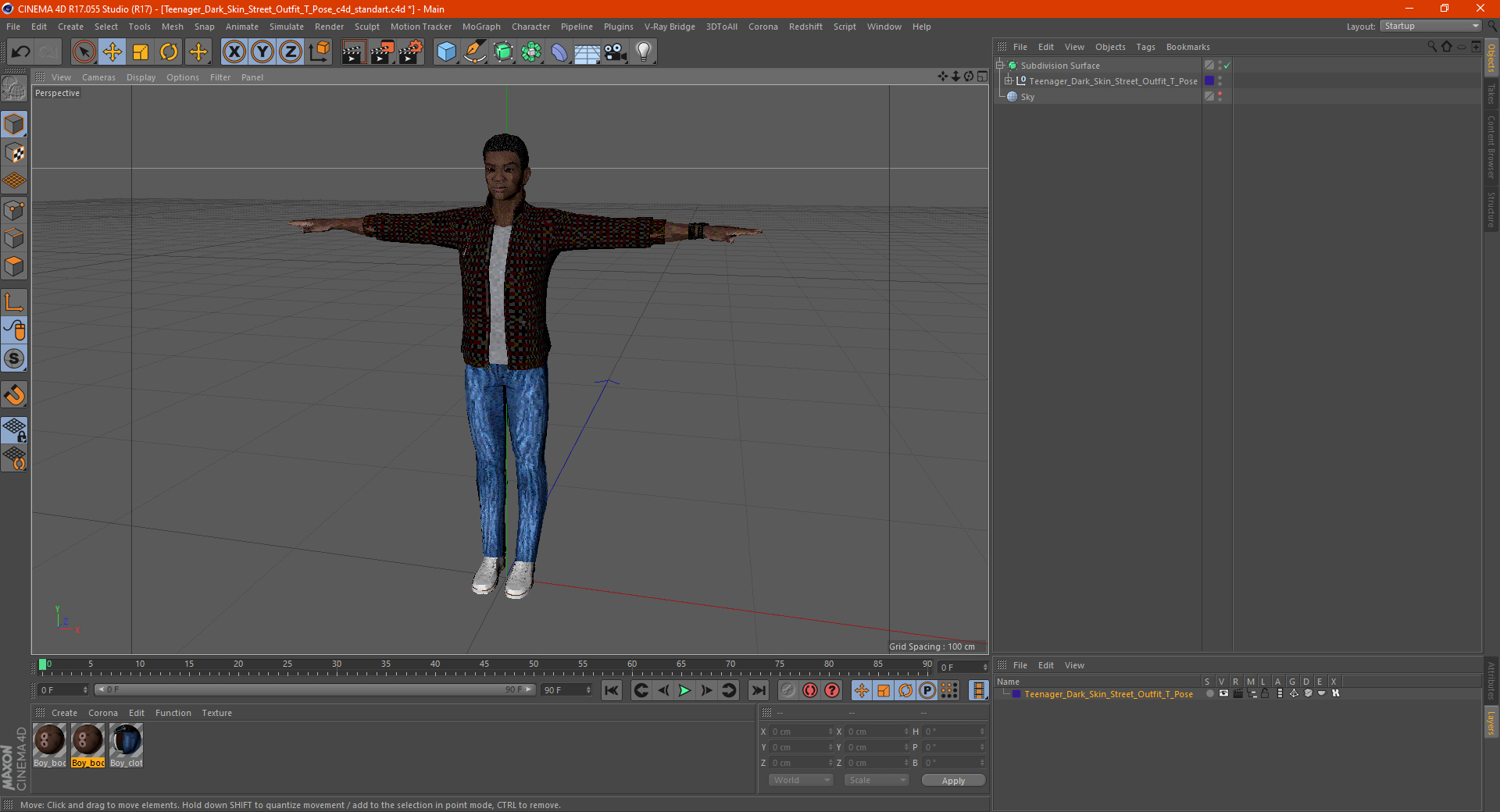This screenshot has height=812, width=1500.
Task: Click the coordinate system icon
Action: click(319, 52)
